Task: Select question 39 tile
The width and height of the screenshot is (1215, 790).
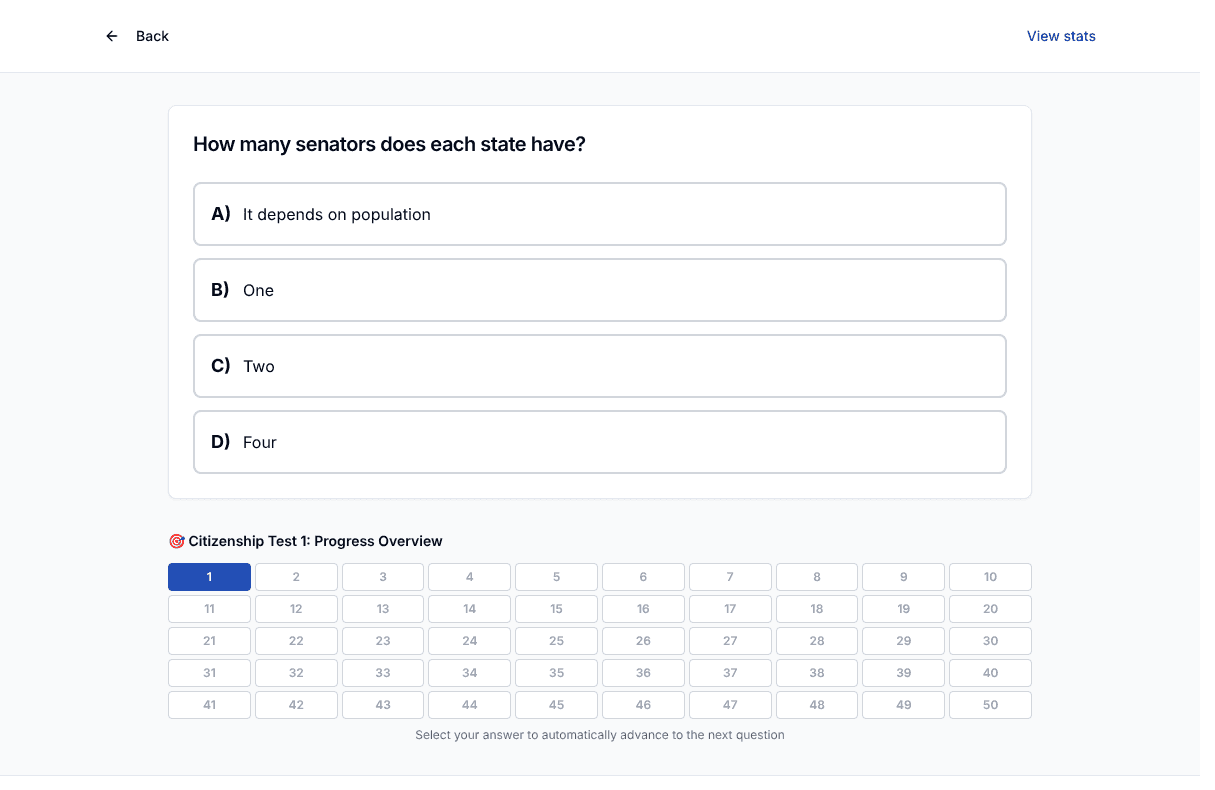Action: [x=904, y=673]
